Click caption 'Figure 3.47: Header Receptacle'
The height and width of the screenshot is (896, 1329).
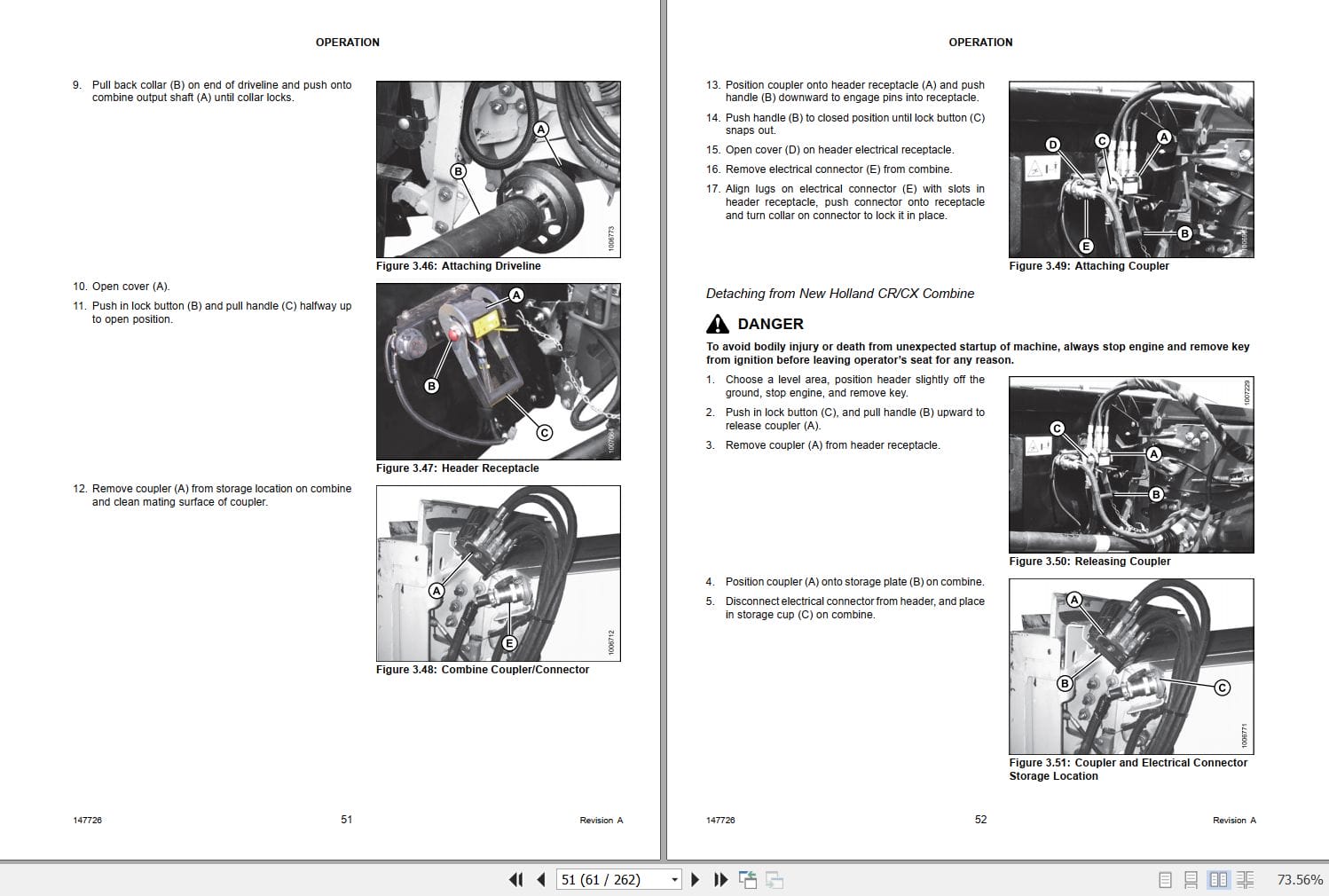pos(457,468)
